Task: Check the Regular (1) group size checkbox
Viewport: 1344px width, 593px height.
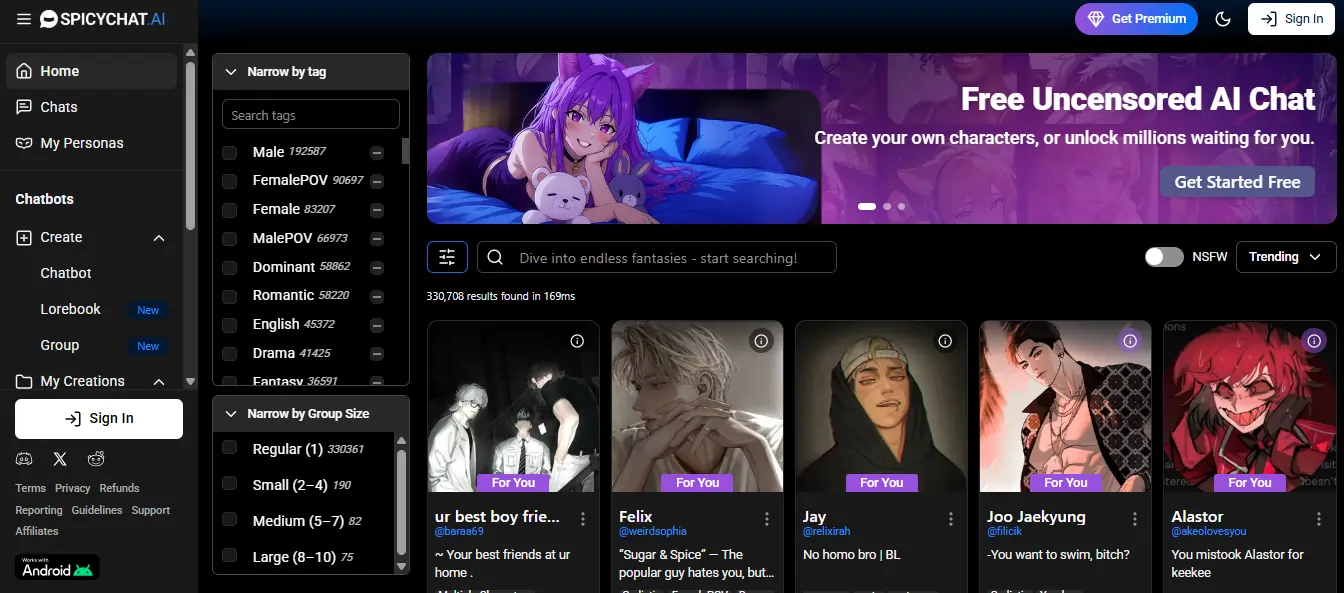Action: [x=230, y=449]
